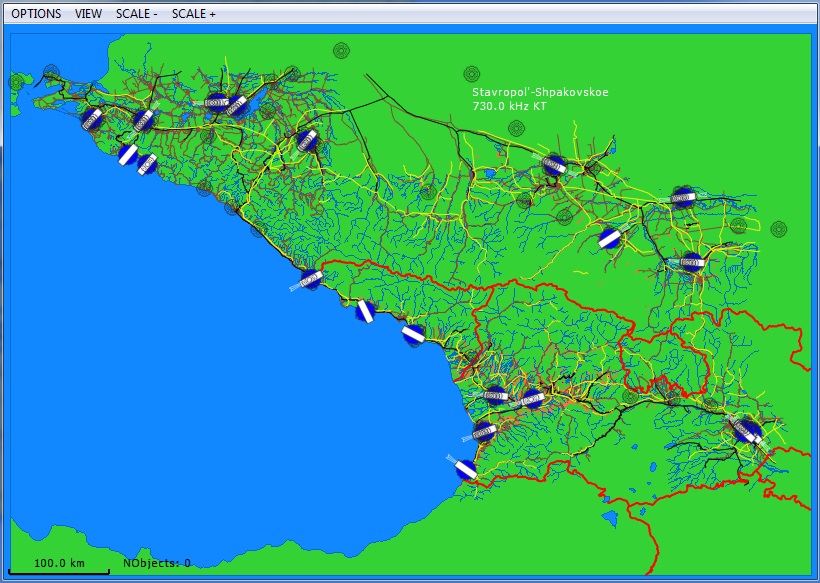Click the 730.0 kHz KT frequency text
820x583 pixels.
click(510, 106)
